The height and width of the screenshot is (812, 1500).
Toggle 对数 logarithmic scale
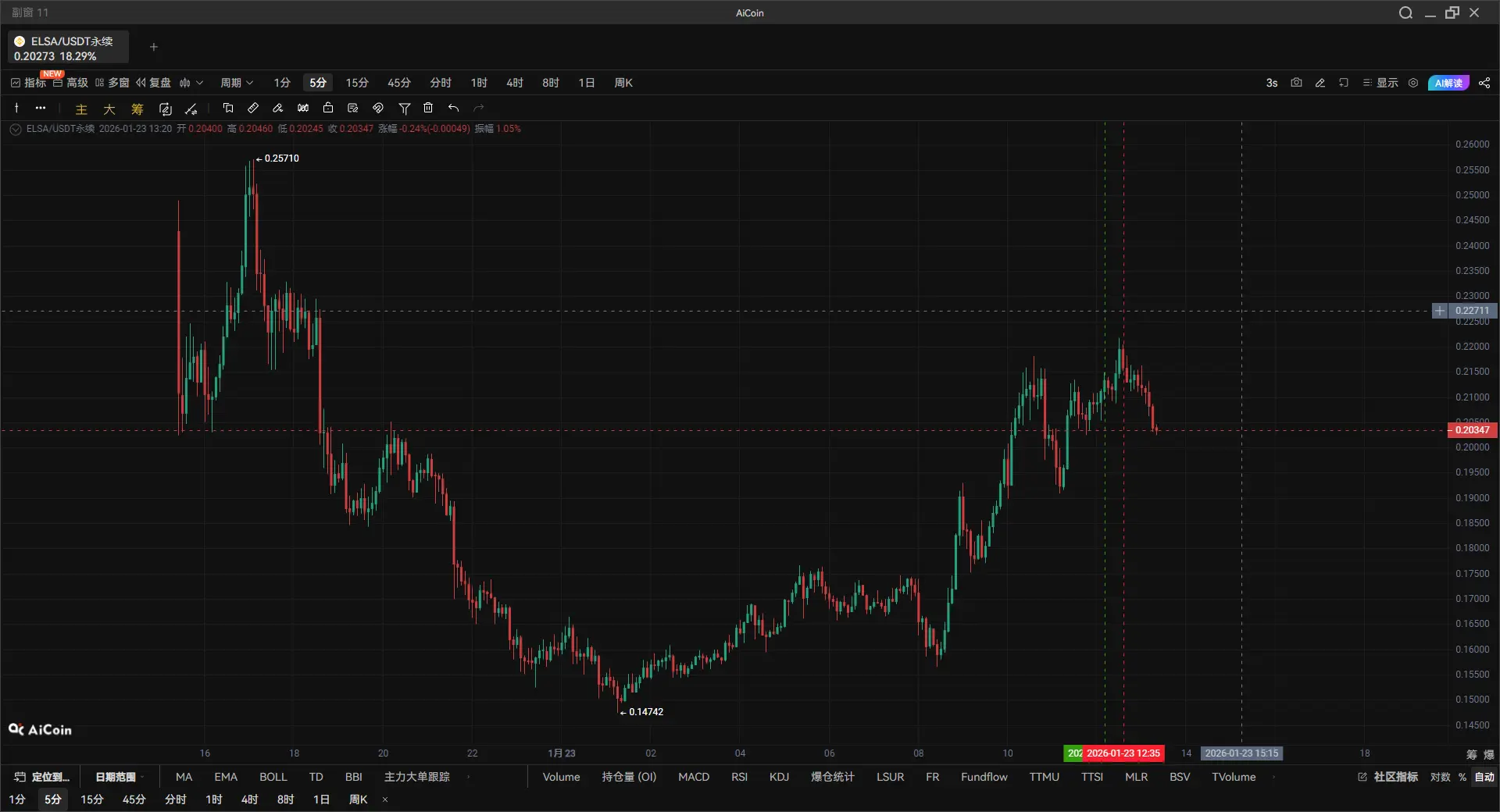[x=1441, y=777]
